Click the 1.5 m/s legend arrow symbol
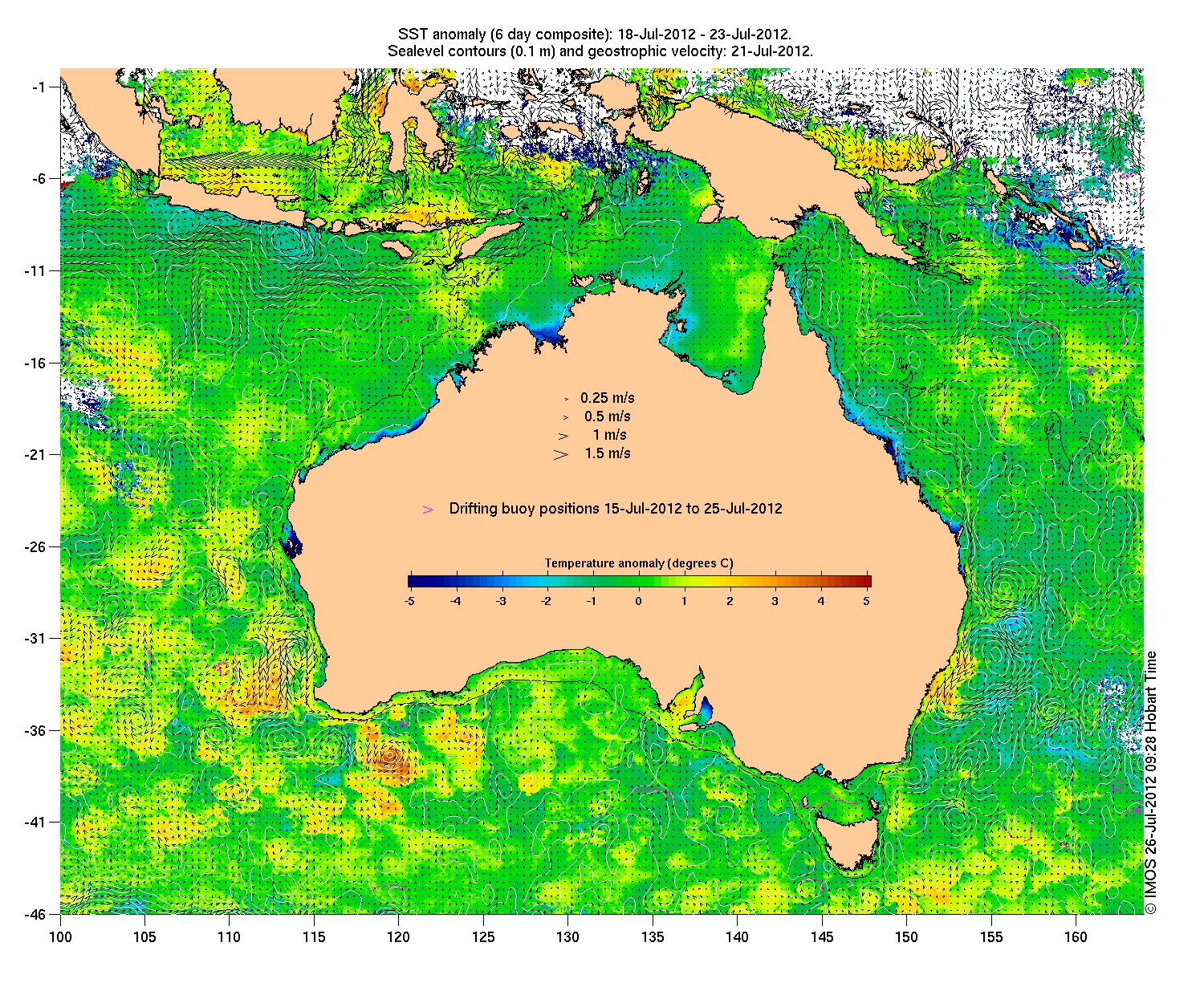1204x983 pixels. point(561,454)
